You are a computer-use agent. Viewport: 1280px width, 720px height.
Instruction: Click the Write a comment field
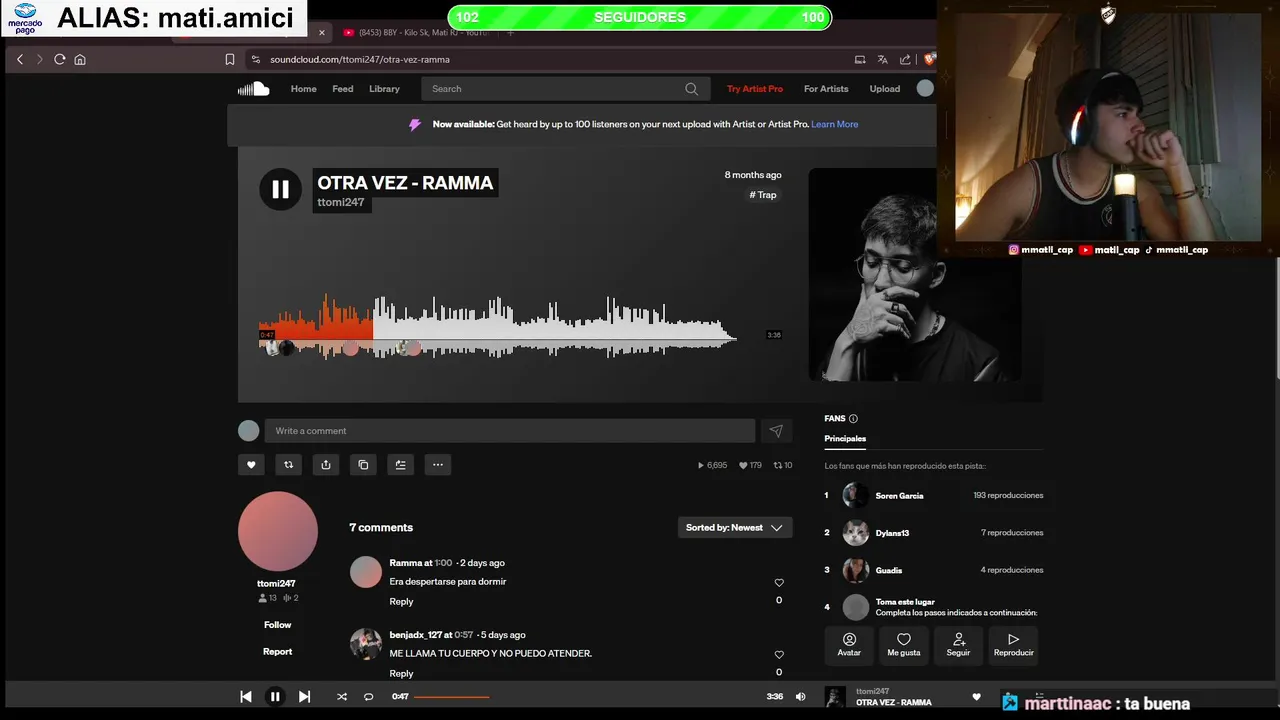pyautogui.click(x=510, y=431)
